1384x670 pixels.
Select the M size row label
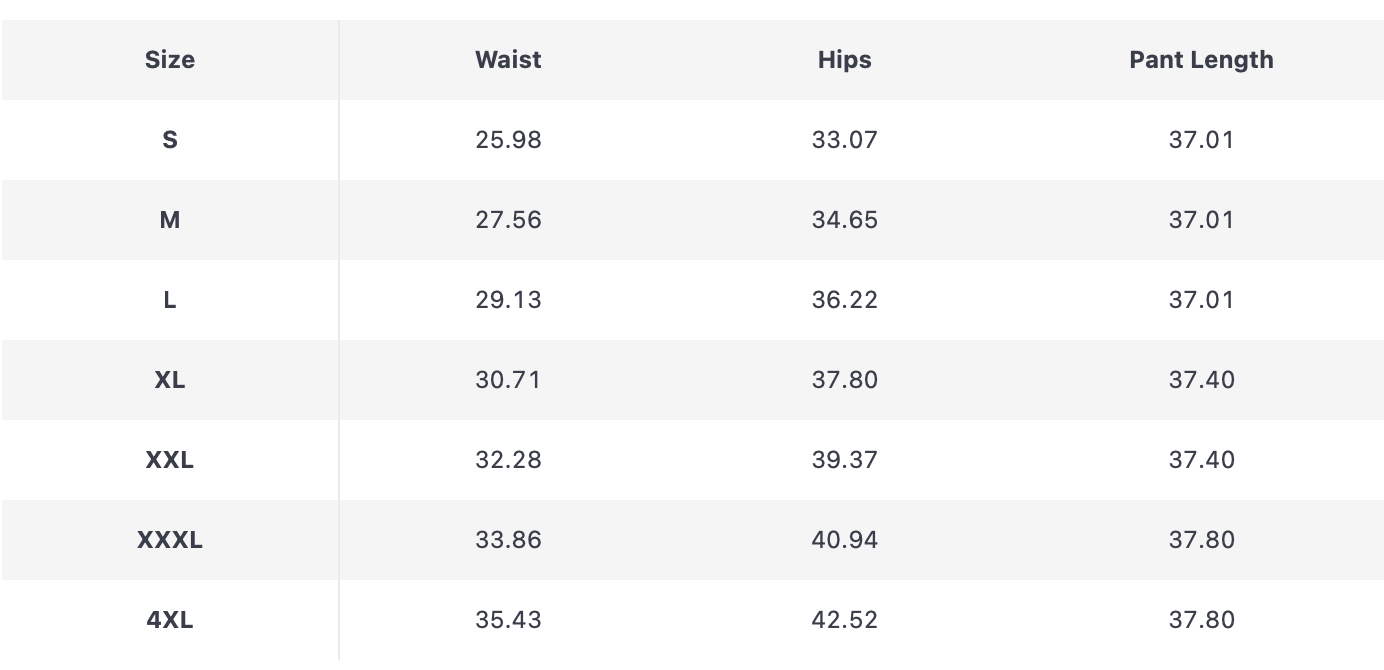[170, 220]
